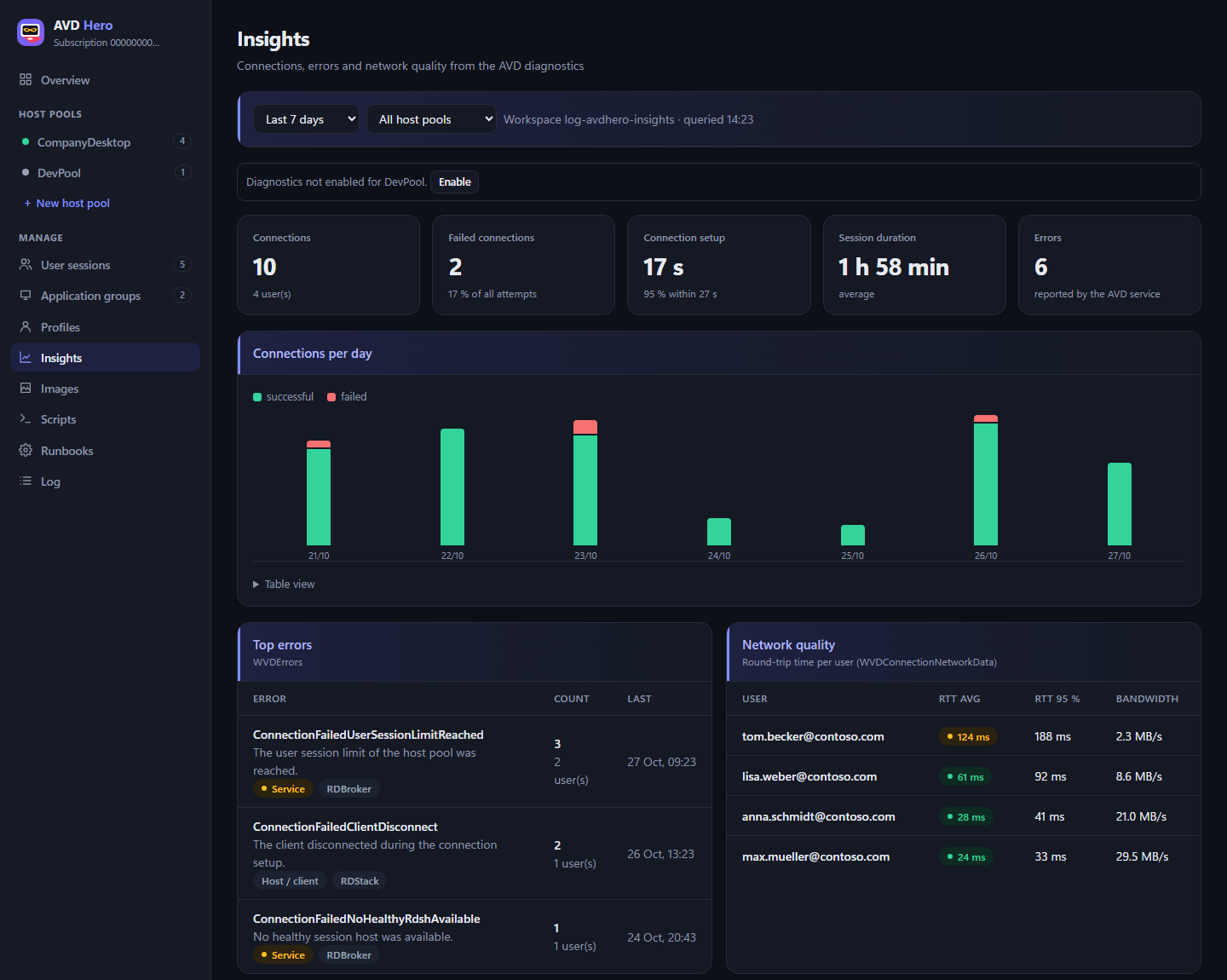Click the ConnectionFailedClientDisconnect error name
The height and width of the screenshot is (980, 1227).
(x=345, y=827)
